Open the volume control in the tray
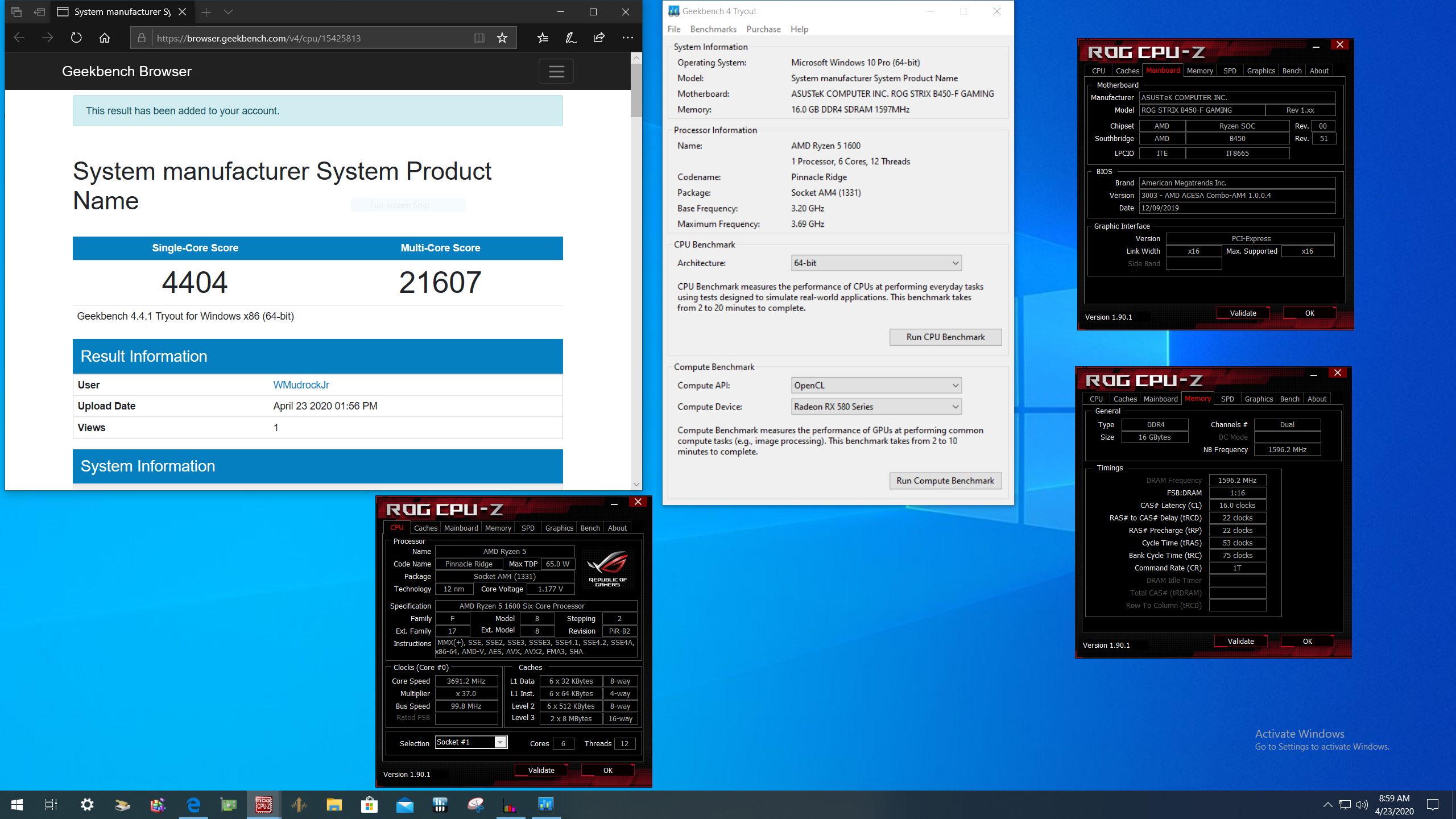 tap(1362, 805)
